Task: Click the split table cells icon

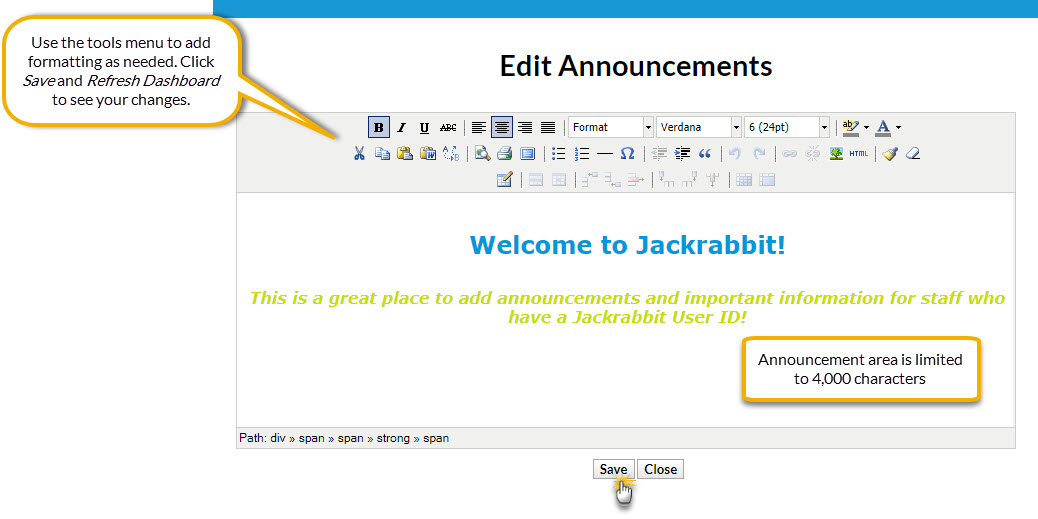Action: (744, 179)
